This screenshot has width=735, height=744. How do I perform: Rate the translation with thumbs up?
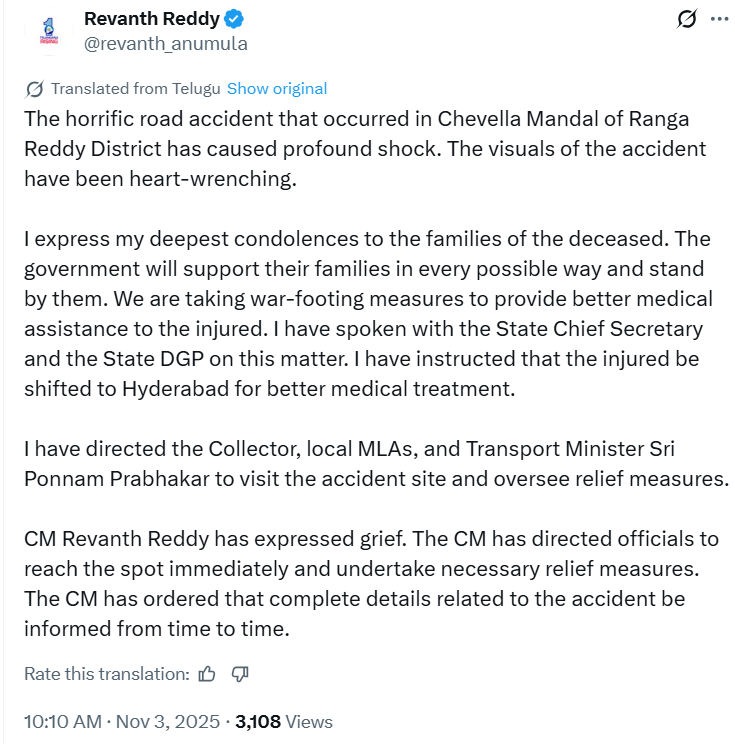click(x=207, y=674)
